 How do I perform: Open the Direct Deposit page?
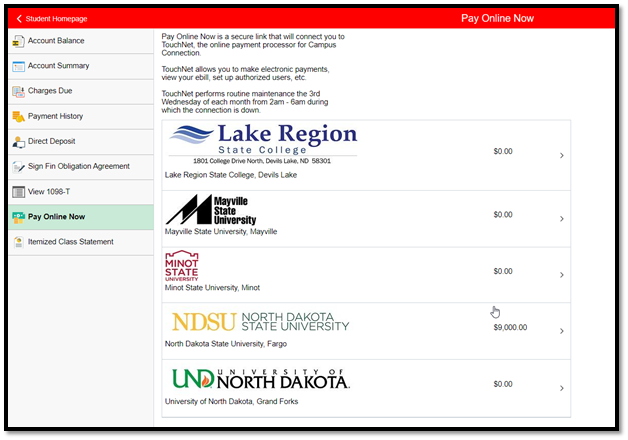[81, 141]
